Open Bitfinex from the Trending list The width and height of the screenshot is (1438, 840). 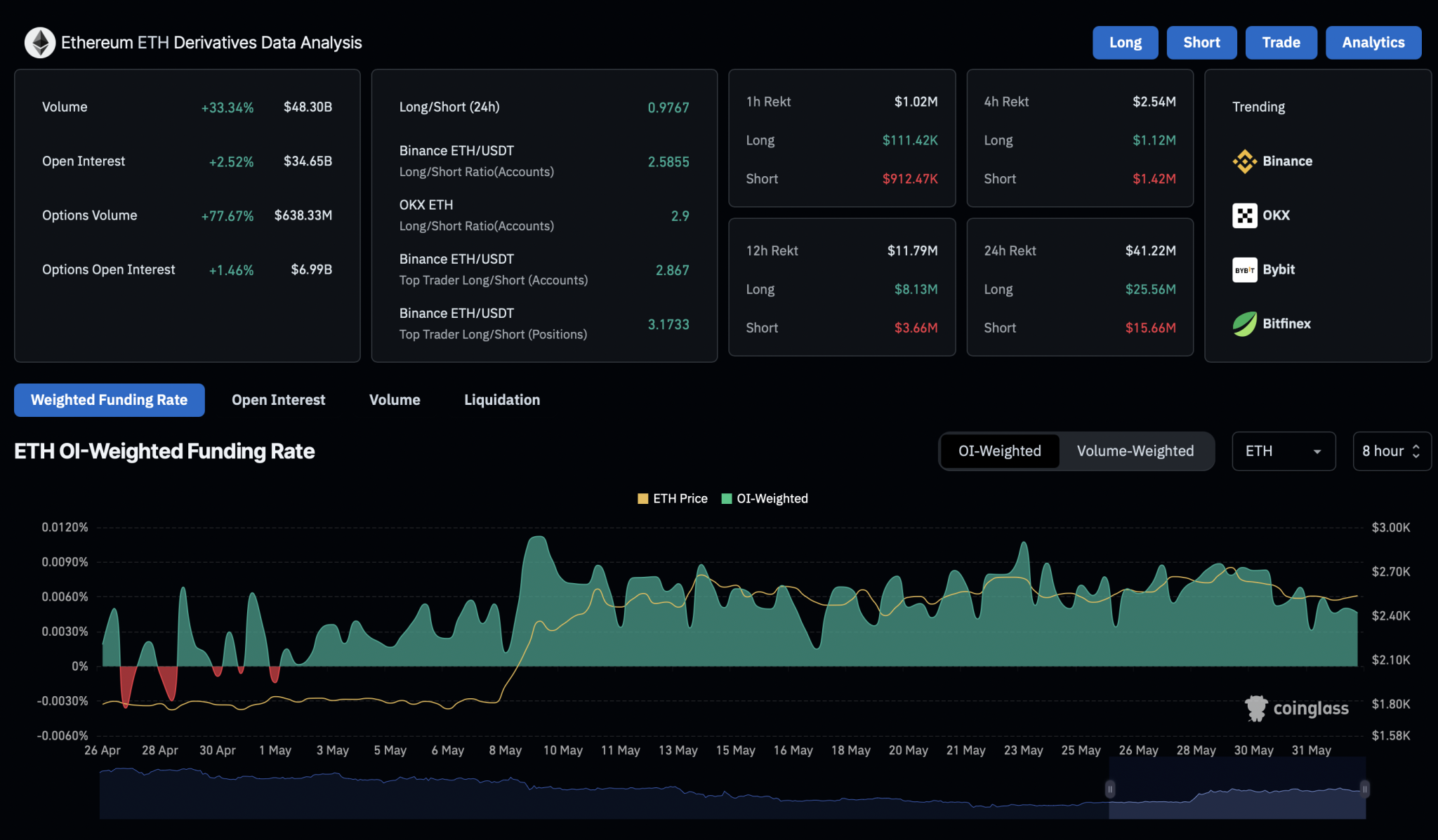click(x=1244, y=324)
